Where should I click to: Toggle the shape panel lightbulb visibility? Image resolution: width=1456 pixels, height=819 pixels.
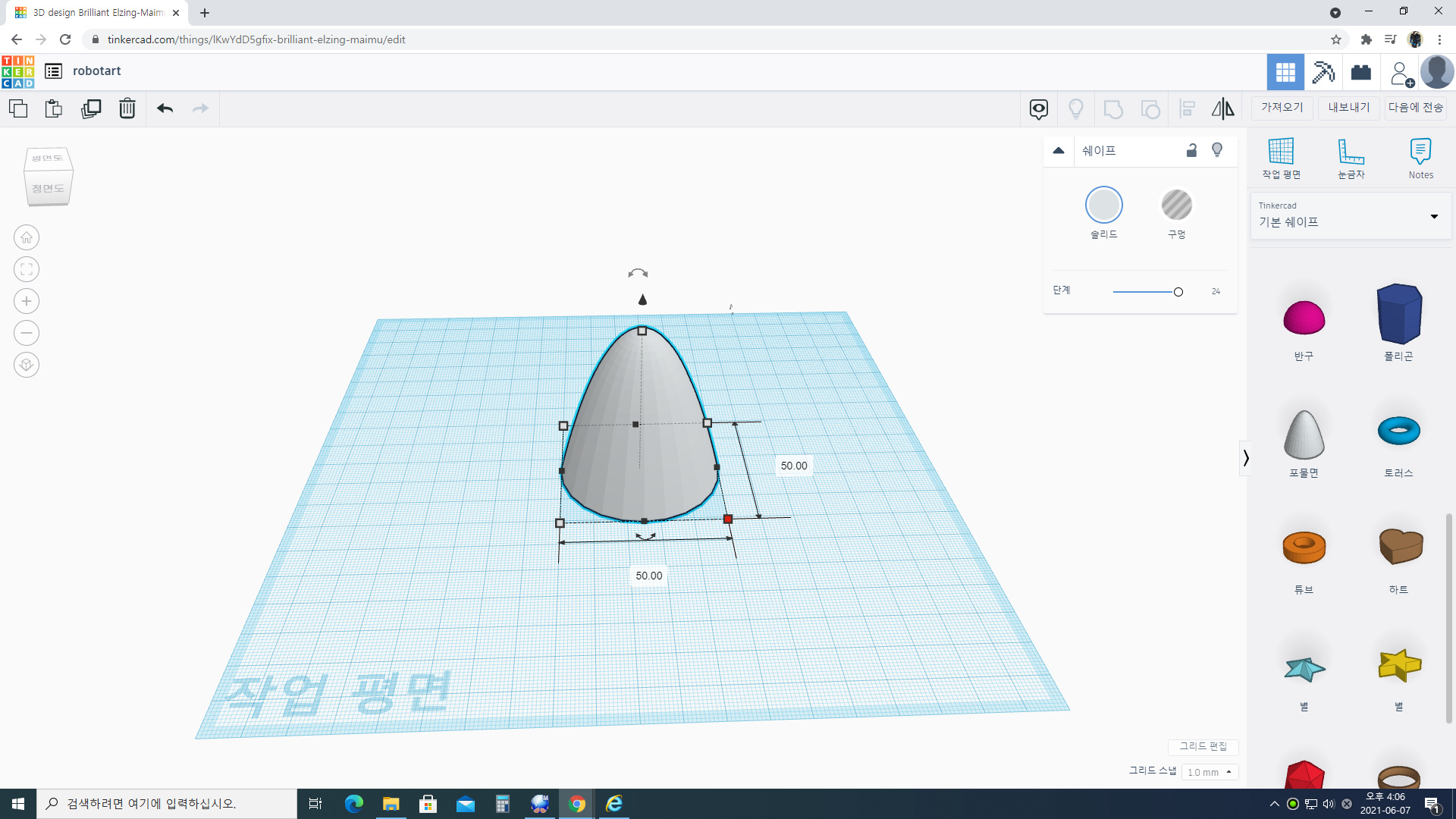pos(1217,150)
